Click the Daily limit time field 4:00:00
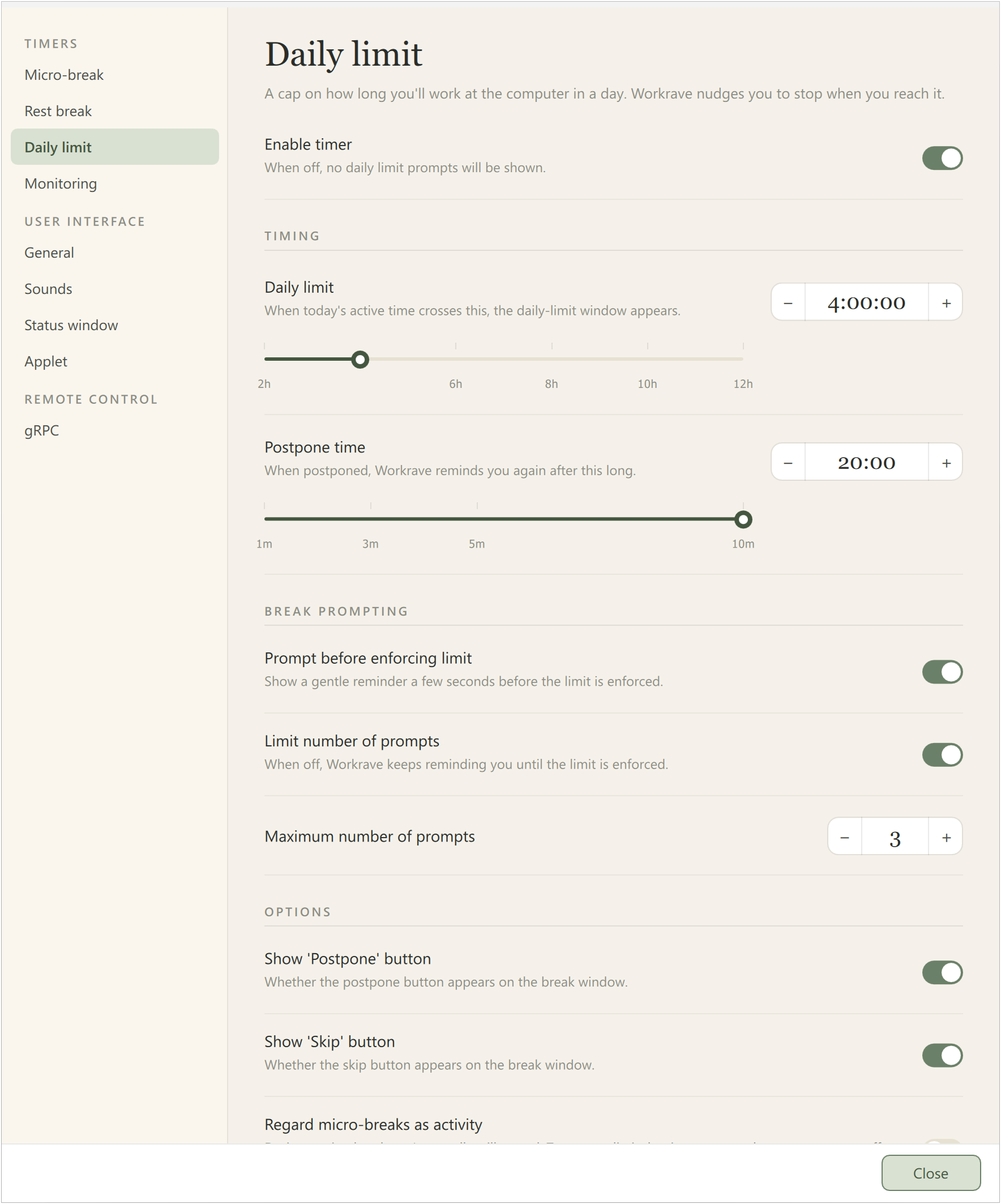Image resolution: width=1001 pixels, height=1204 pixels. [x=866, y=302]
